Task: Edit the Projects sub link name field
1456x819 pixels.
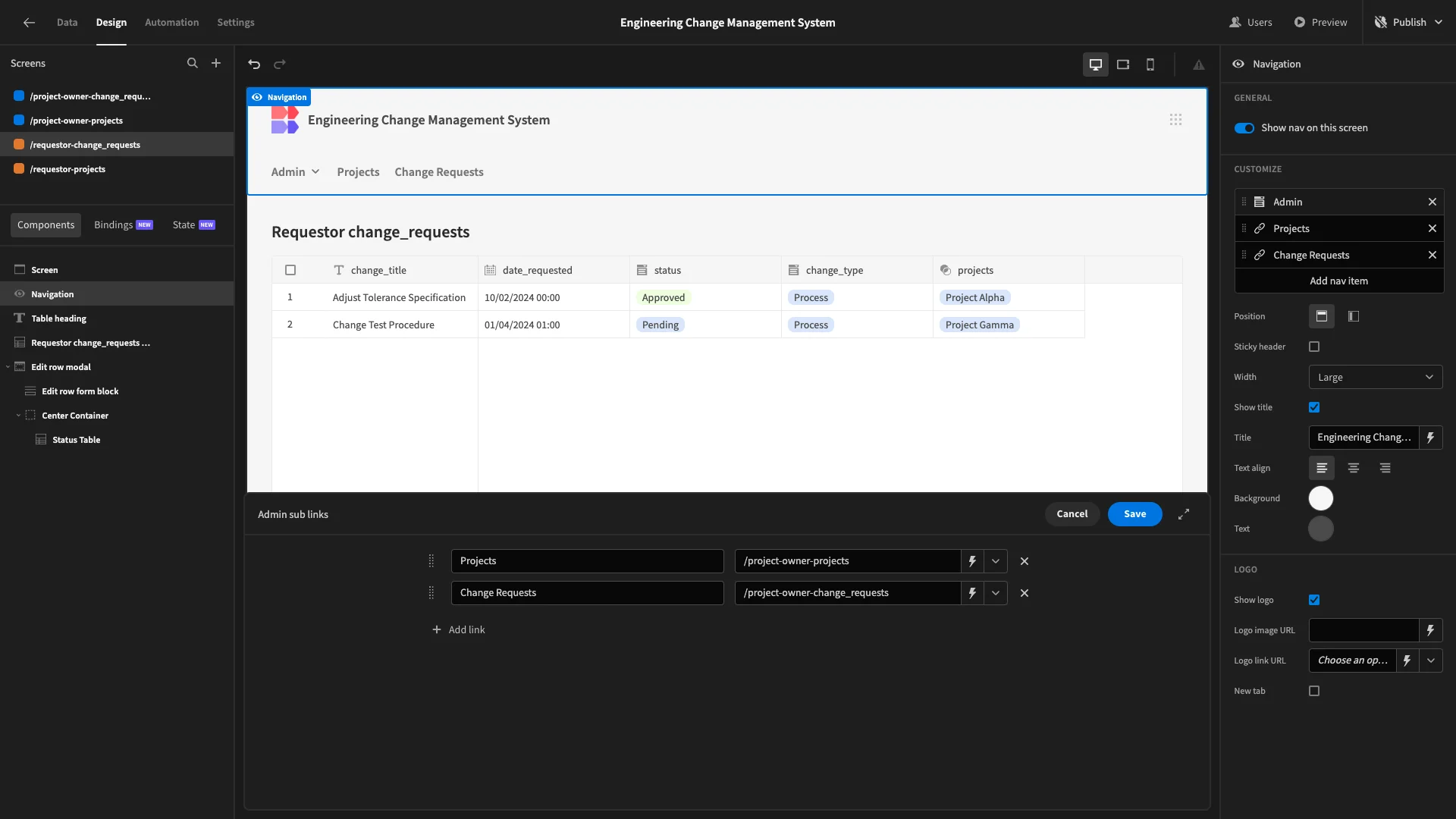Action: pos(587,561)
